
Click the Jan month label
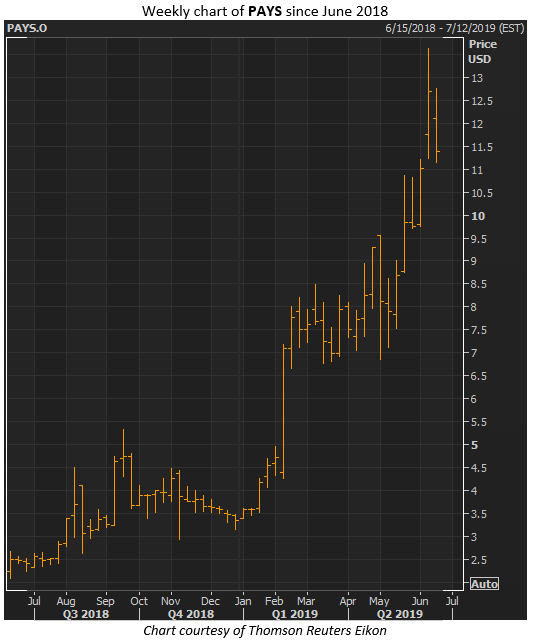tap(243, 601)
